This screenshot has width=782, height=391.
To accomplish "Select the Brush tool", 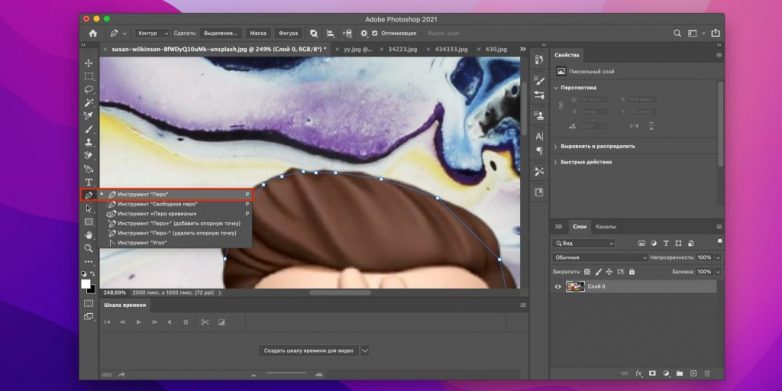I will 89,129.
